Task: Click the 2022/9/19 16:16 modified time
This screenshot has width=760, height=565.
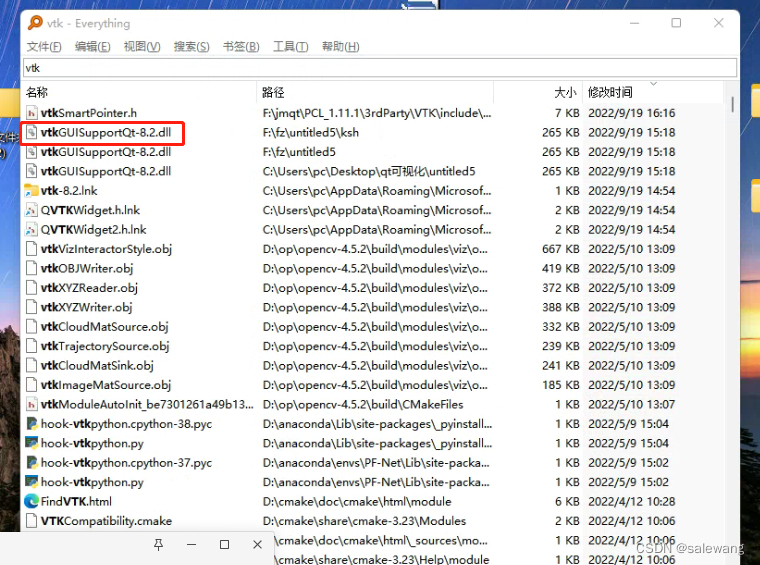Action: pos(632,113)
